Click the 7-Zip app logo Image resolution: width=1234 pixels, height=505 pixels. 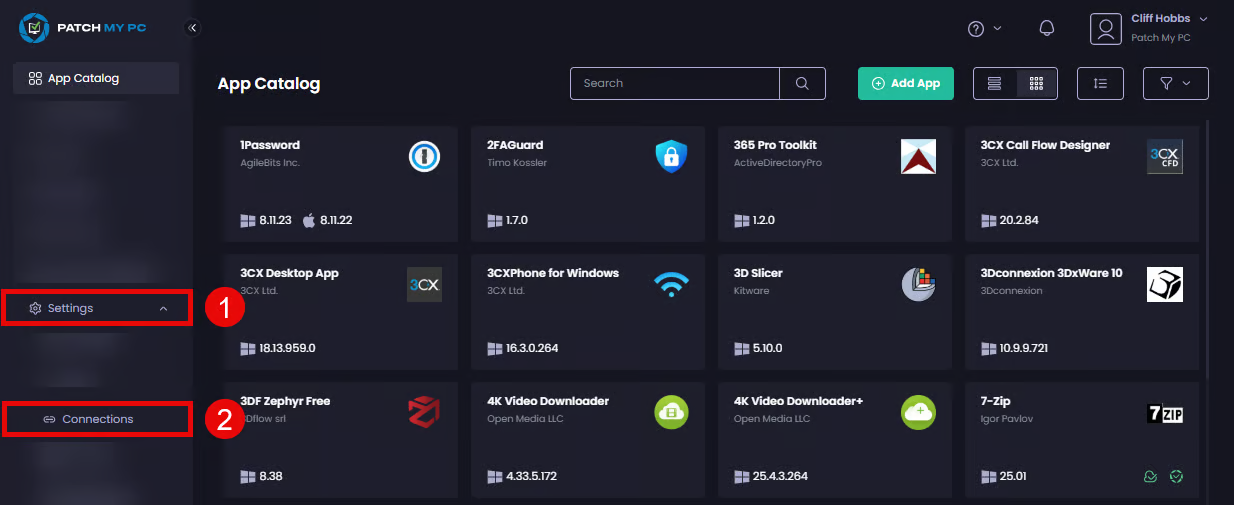pyautogui.click(x=1165, y=413)
